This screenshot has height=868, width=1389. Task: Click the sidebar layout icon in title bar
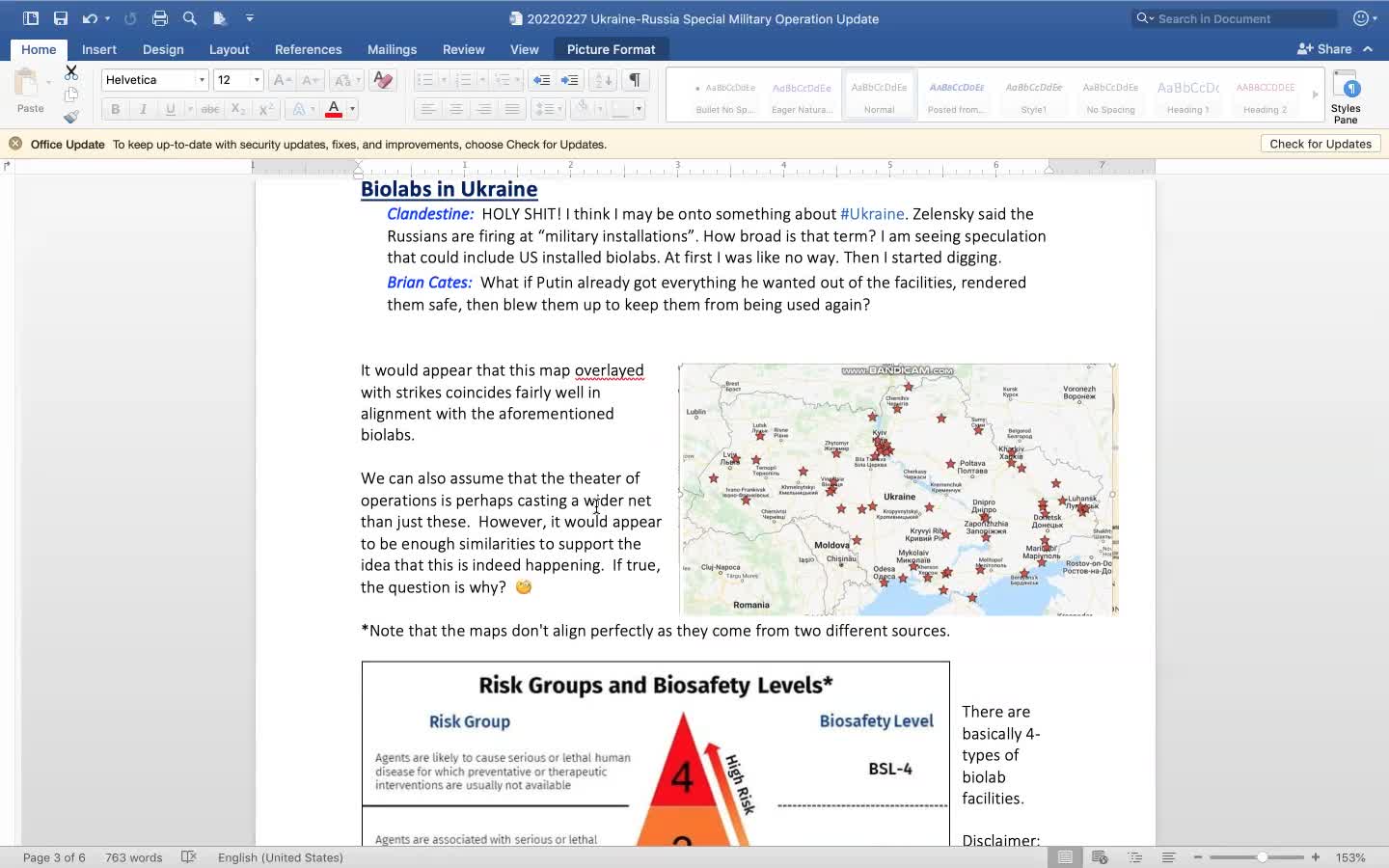[31, 18]
